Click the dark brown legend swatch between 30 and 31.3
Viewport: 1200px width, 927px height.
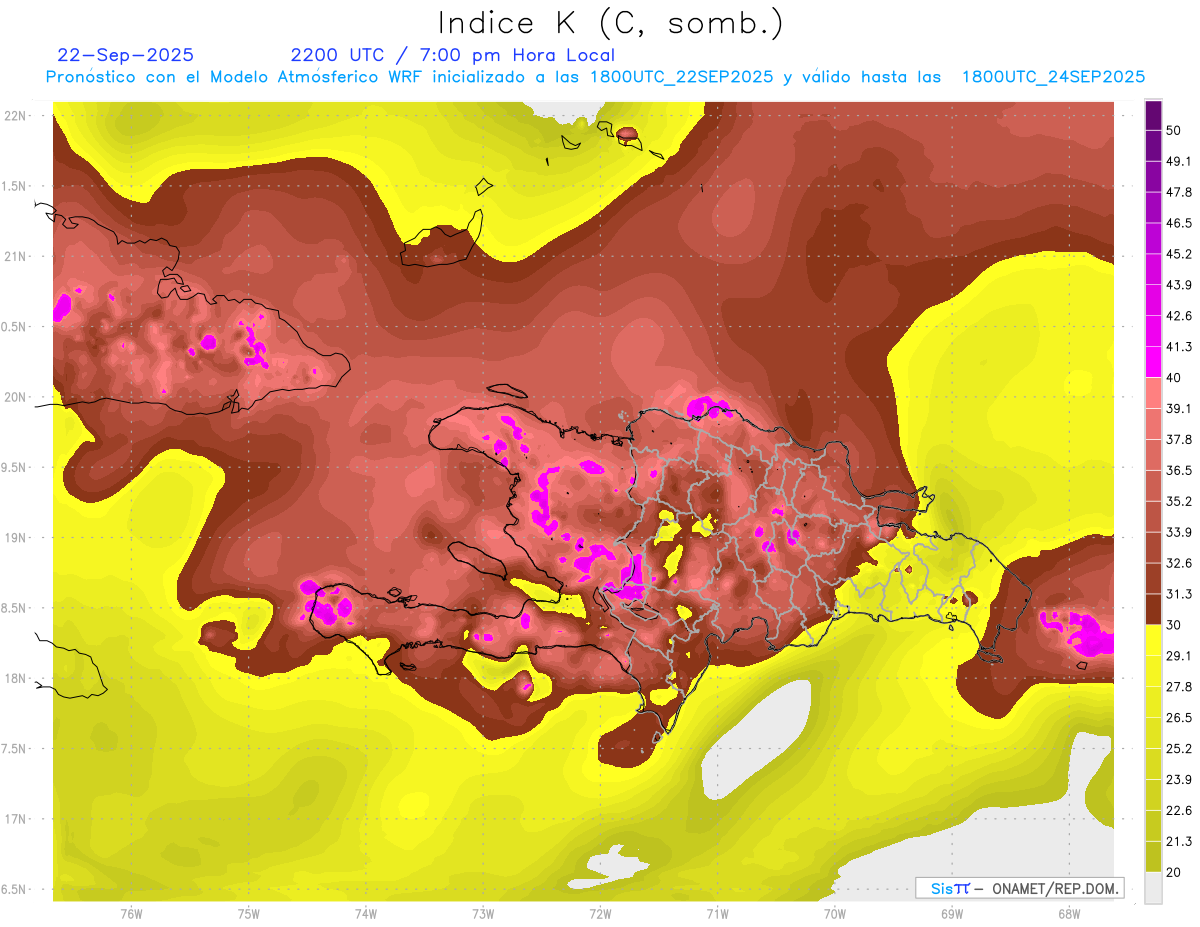point(1154,609)
